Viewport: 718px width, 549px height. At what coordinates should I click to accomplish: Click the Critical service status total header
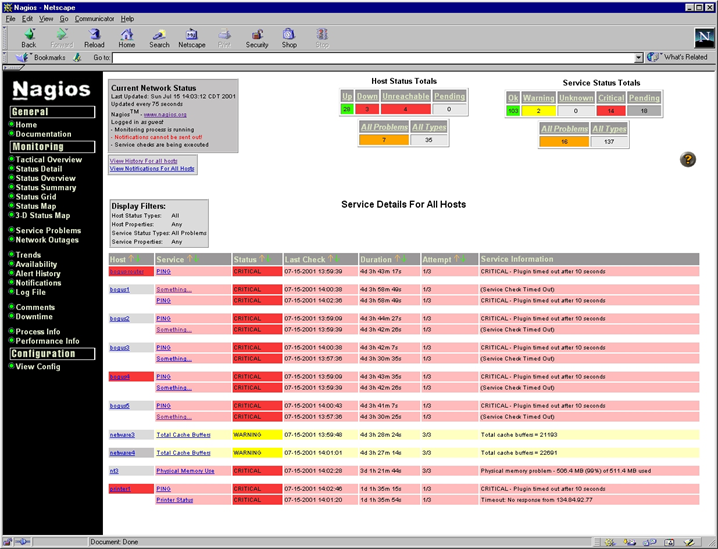611,98
